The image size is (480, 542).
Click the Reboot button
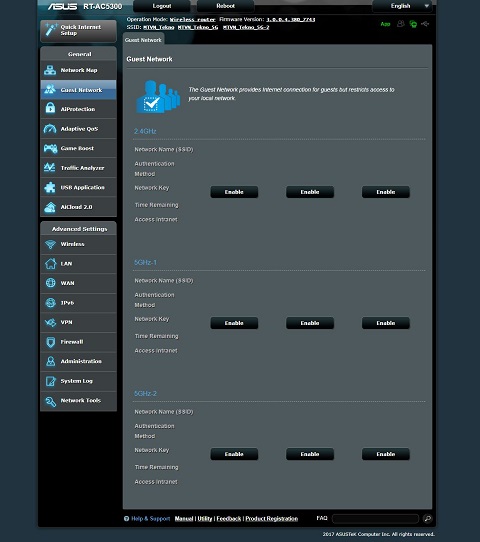(225, 6)
